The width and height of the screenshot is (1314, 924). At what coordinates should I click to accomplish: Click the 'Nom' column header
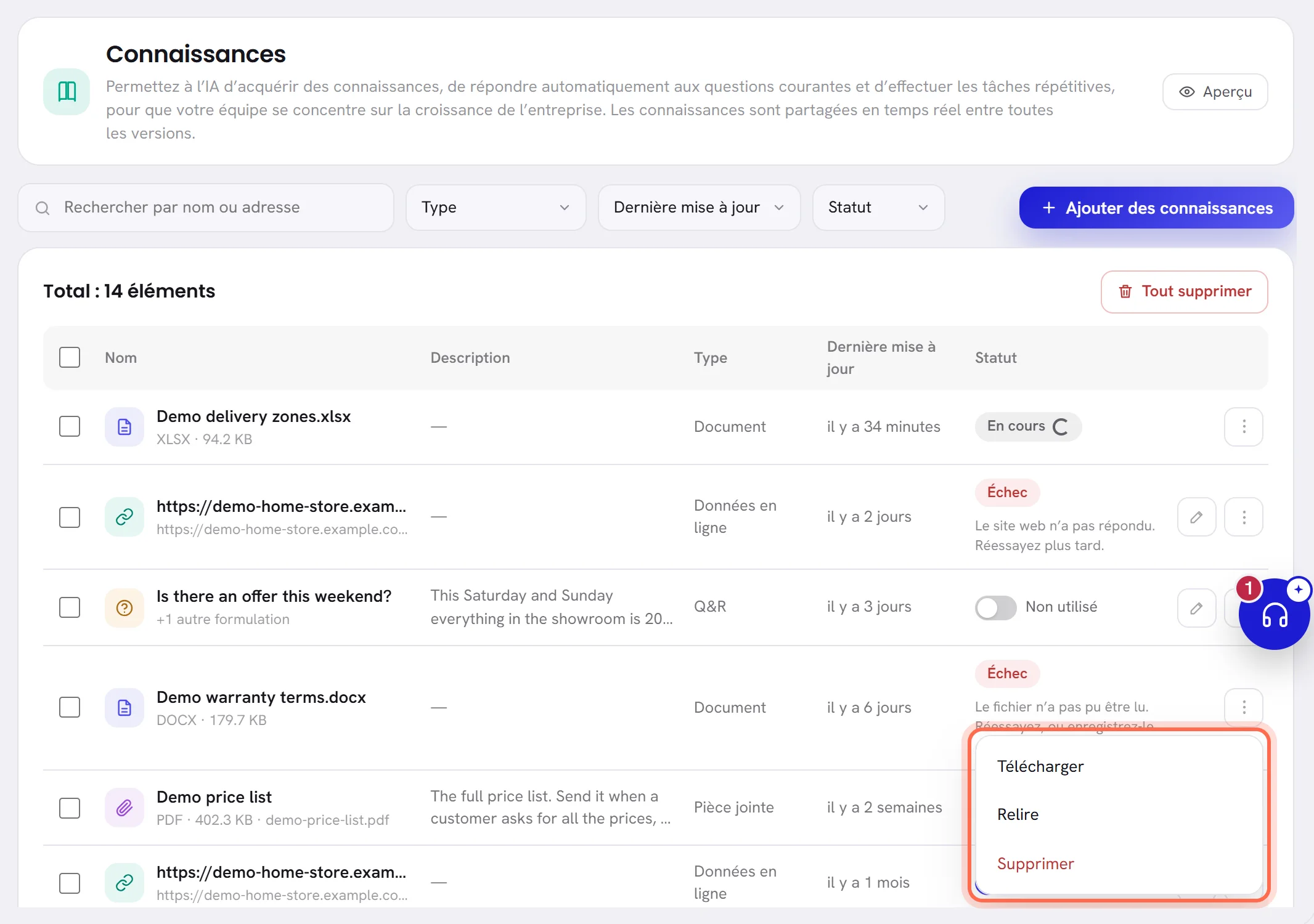coord(121,358)
